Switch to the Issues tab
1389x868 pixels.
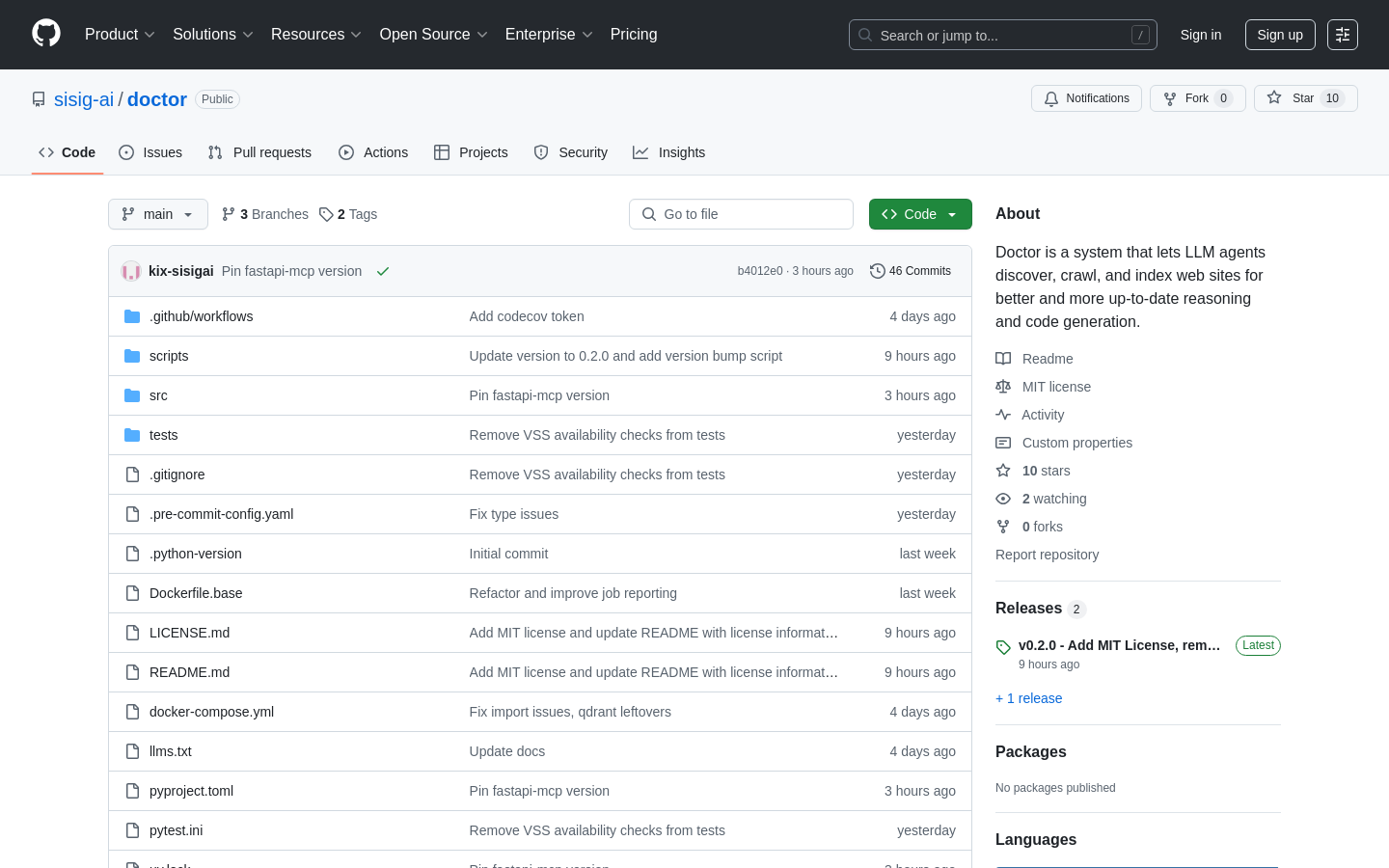point(150,152)
